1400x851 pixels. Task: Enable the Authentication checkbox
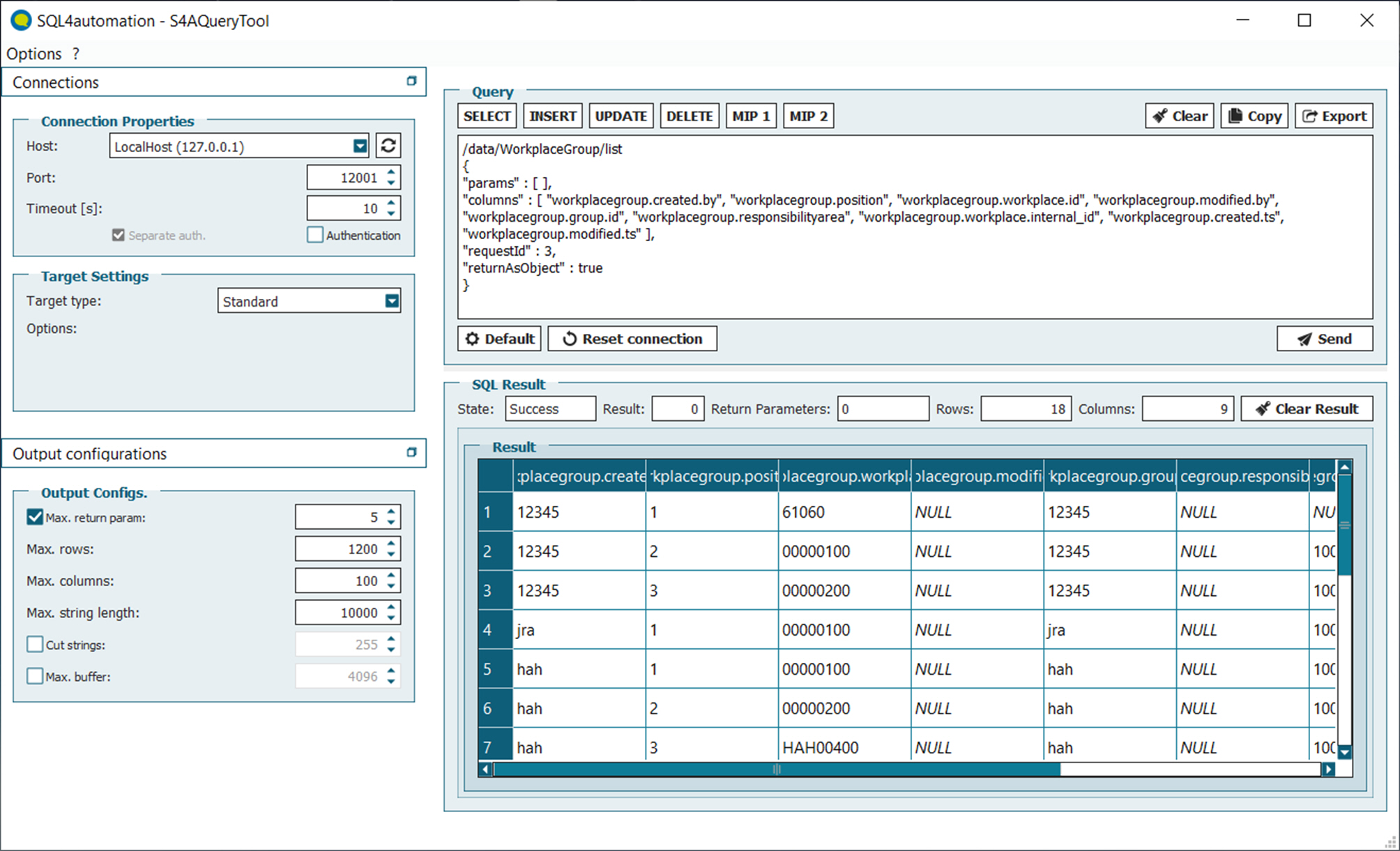click(315, 235)
